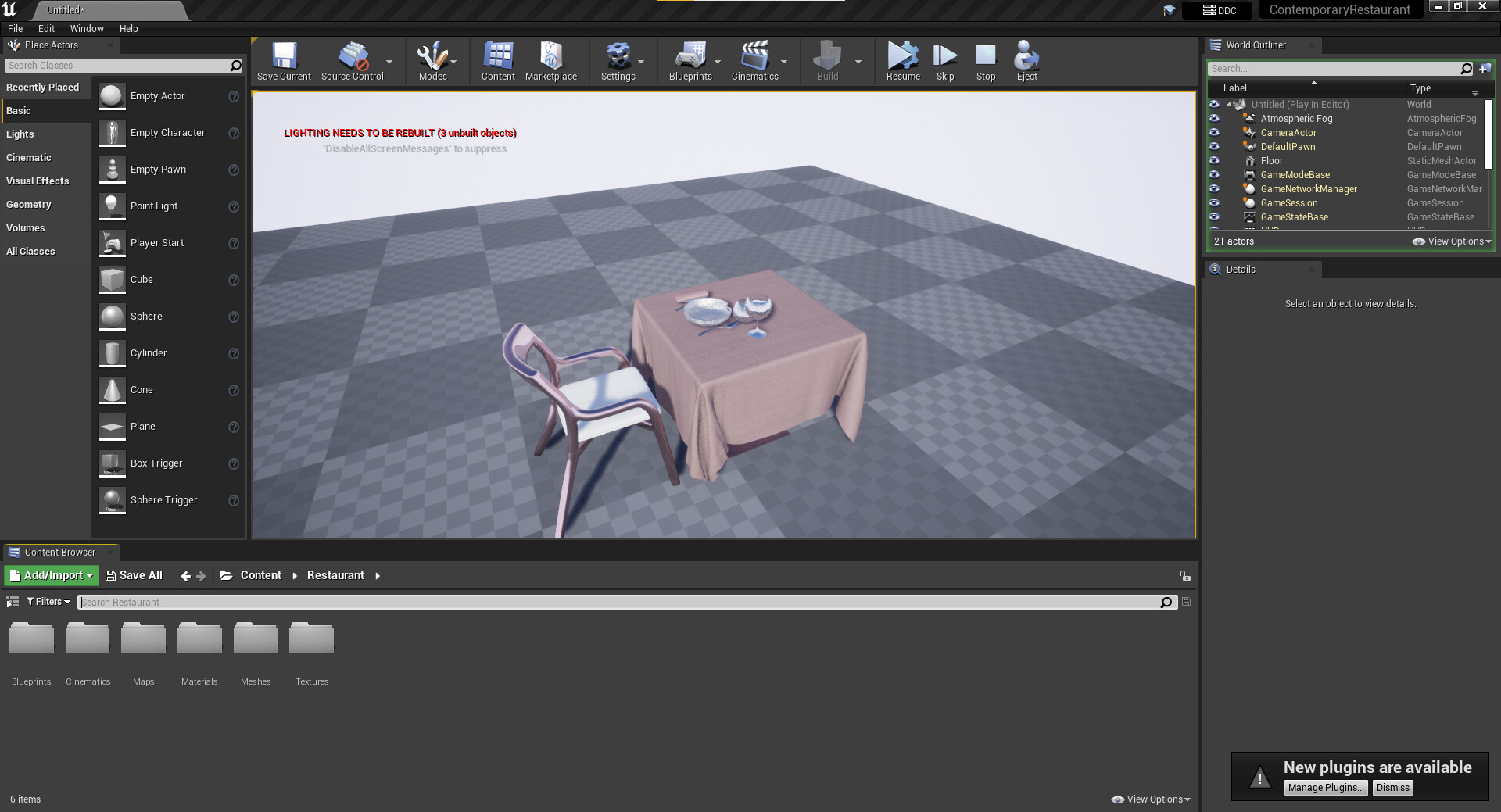The width and height of the screenshot is (1501, 812).
Task: Open the Settings dropdown arrow
Action: [x=641, y=61]
